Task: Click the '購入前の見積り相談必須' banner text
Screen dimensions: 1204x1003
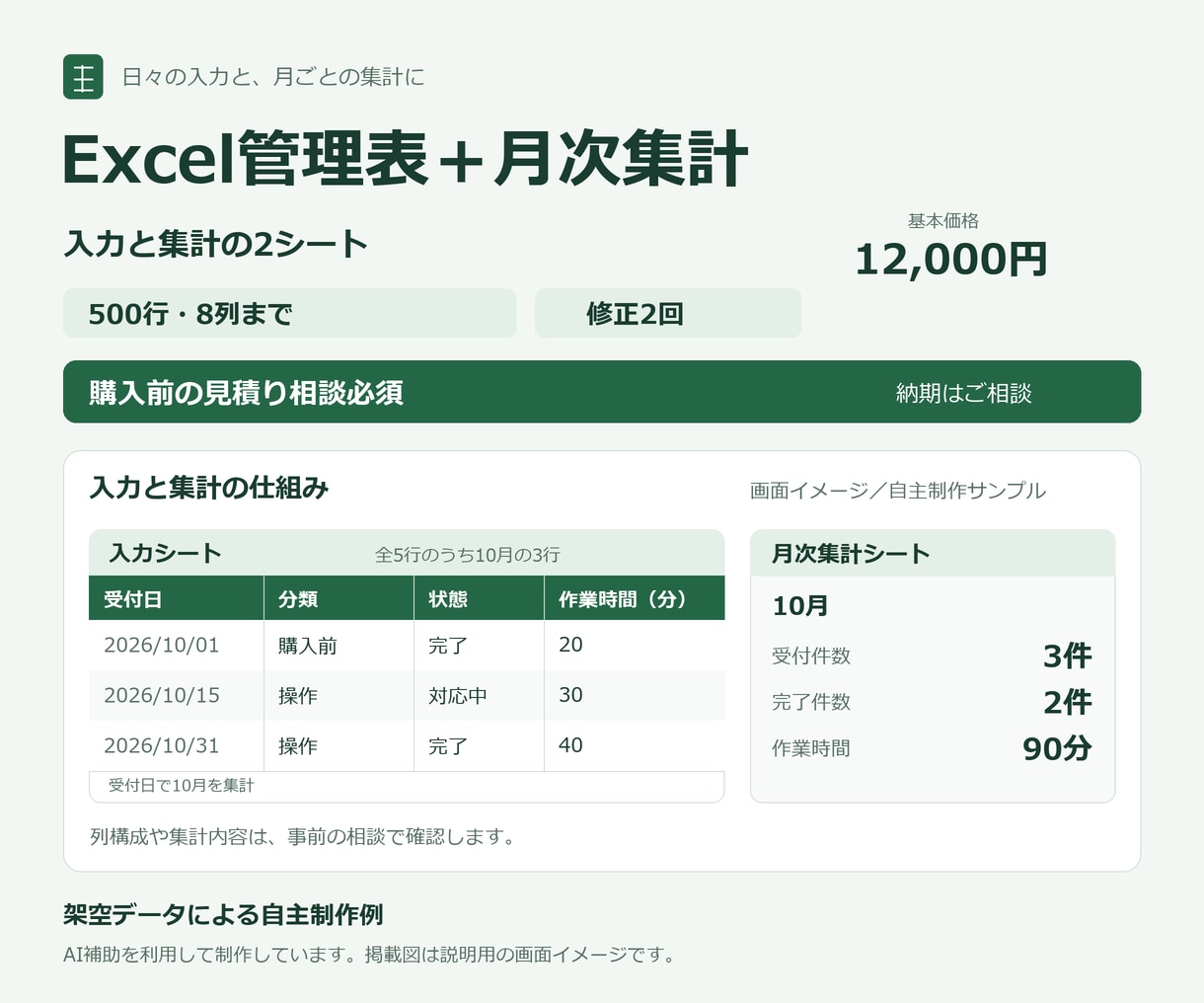Action: click(247, 393)
